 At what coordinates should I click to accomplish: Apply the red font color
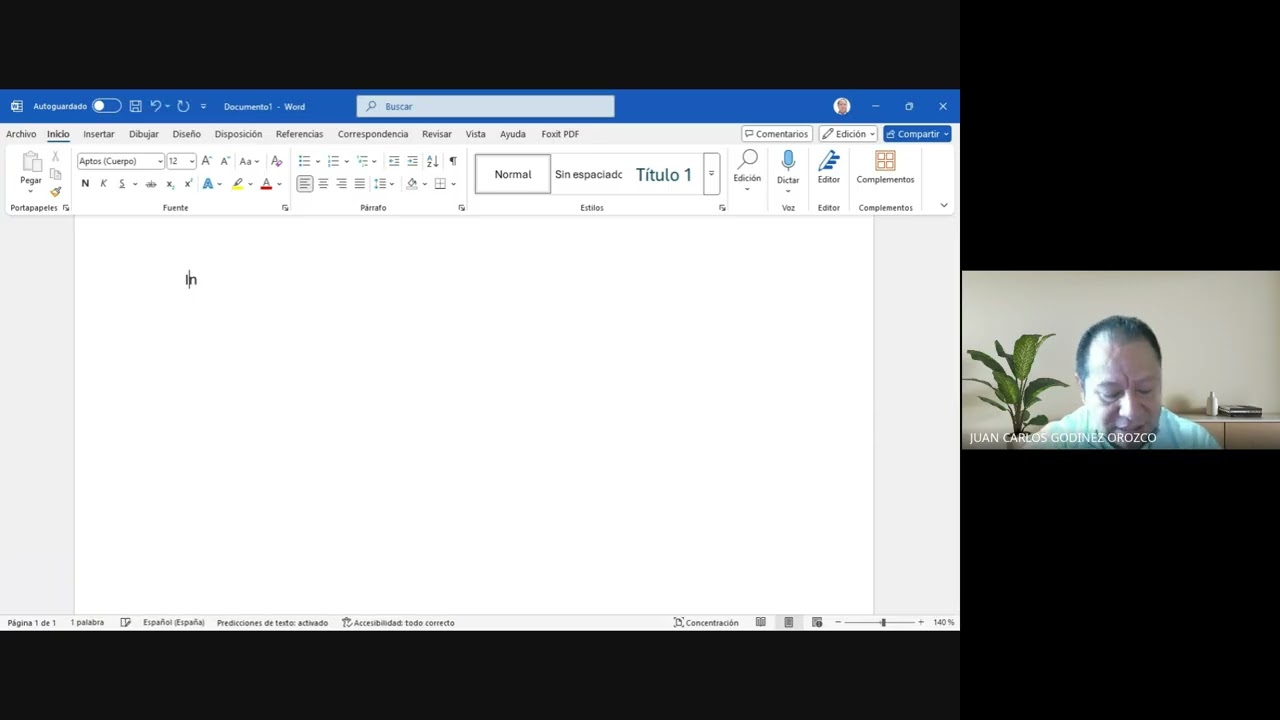[266, 184]
